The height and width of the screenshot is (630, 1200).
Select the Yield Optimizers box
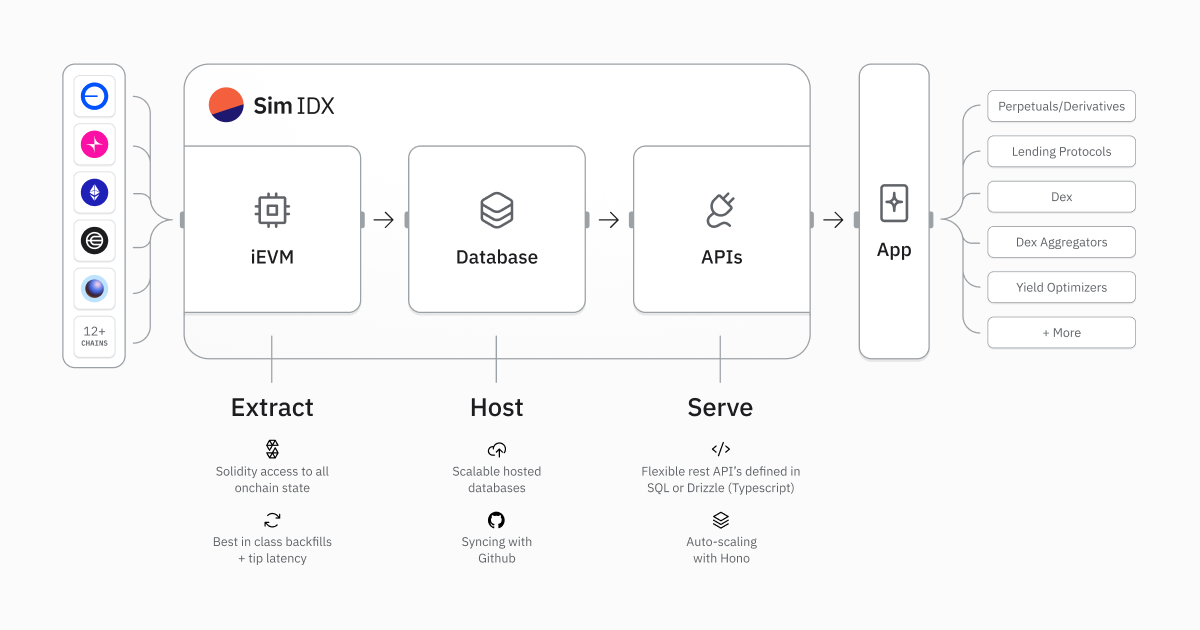[x=1061, y=287]
